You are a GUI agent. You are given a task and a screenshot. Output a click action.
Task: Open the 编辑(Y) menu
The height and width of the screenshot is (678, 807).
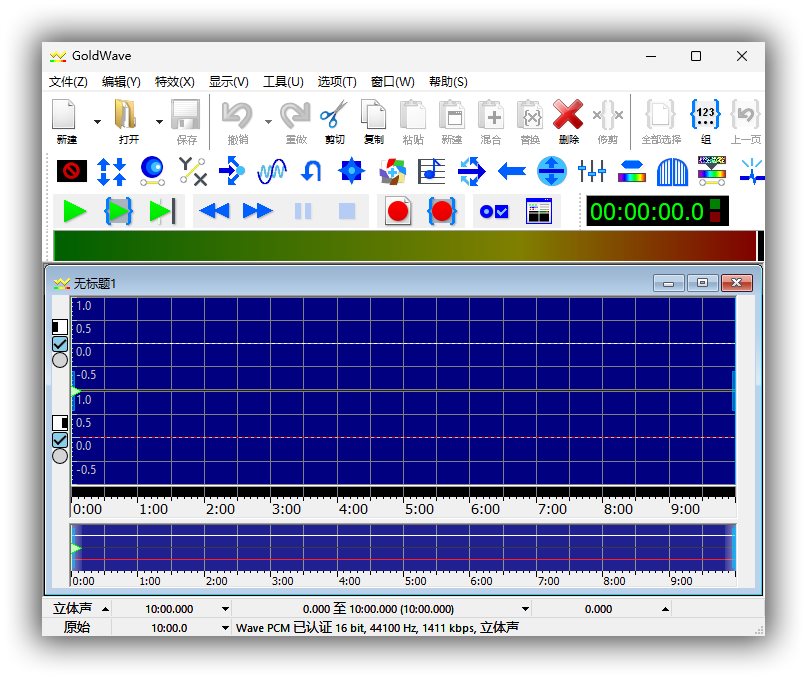pyautogui.click(x=121, y=82)
